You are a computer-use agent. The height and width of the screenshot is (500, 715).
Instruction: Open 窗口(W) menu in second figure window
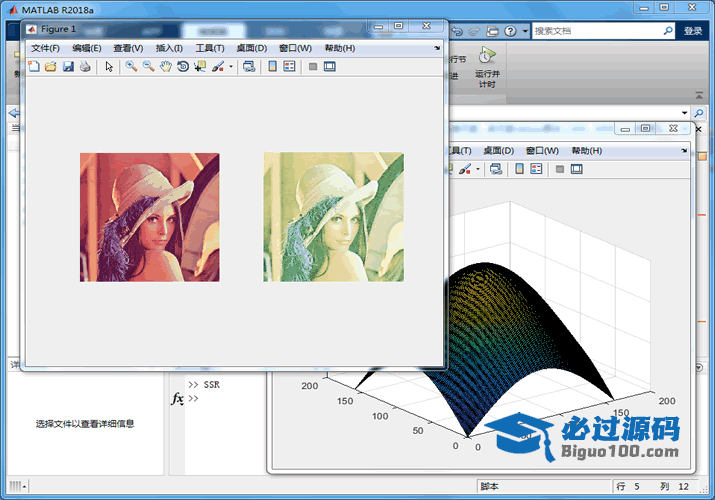(542, 150)
